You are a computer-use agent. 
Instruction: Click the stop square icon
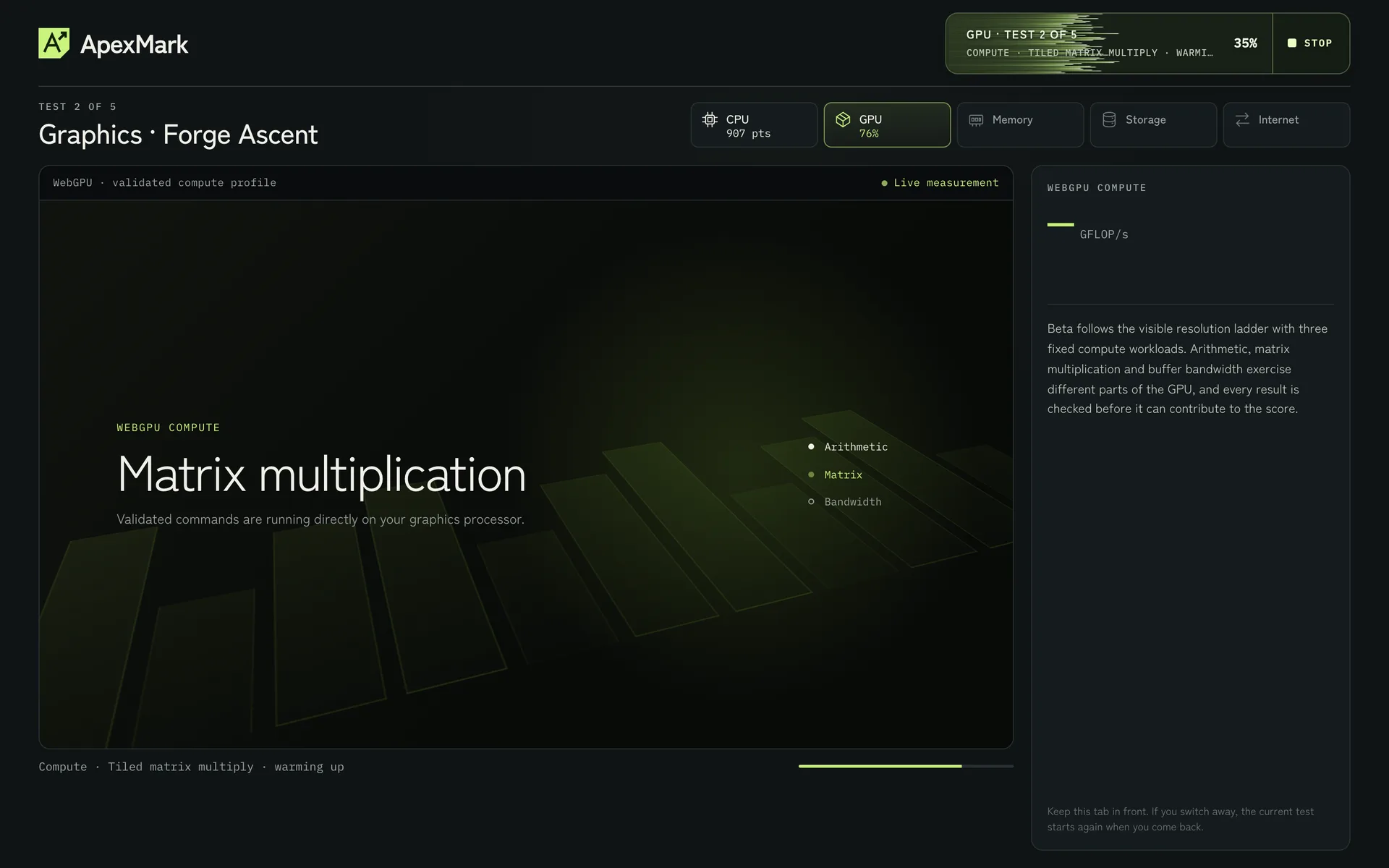coord(1291,43)
